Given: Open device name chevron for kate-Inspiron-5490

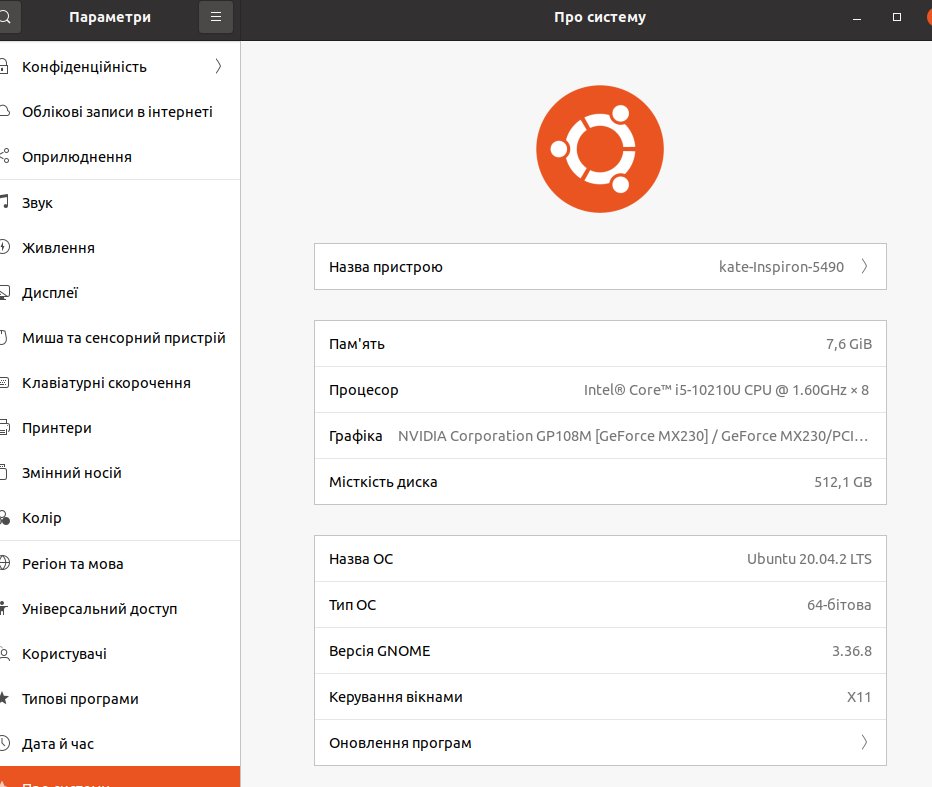Looking at the screenshot, I should point(865,266).
